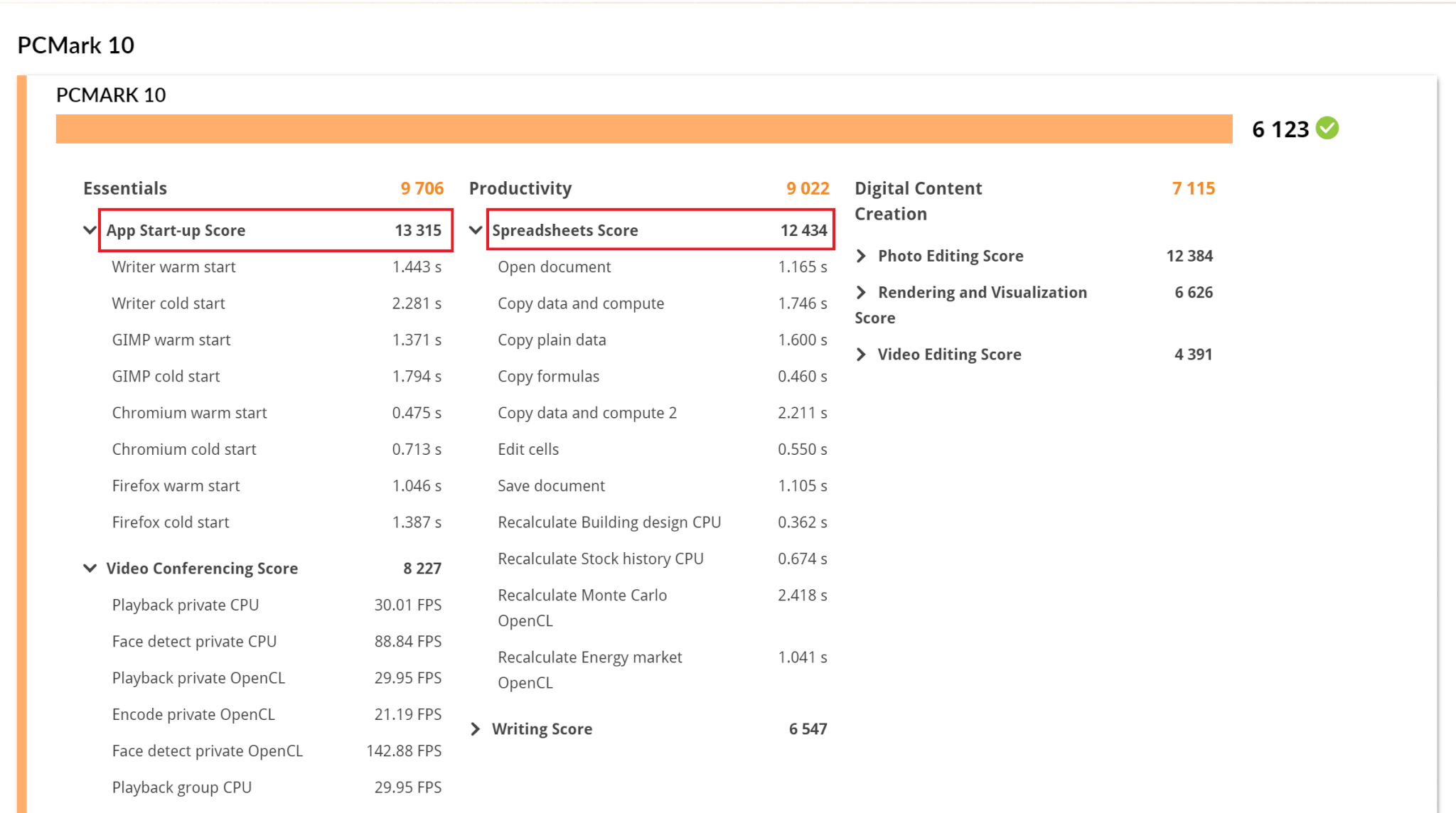This screenshot has width=1456, height=813.
Task: Click the Productivity score 9 022
Action: [x=808, y=188]
